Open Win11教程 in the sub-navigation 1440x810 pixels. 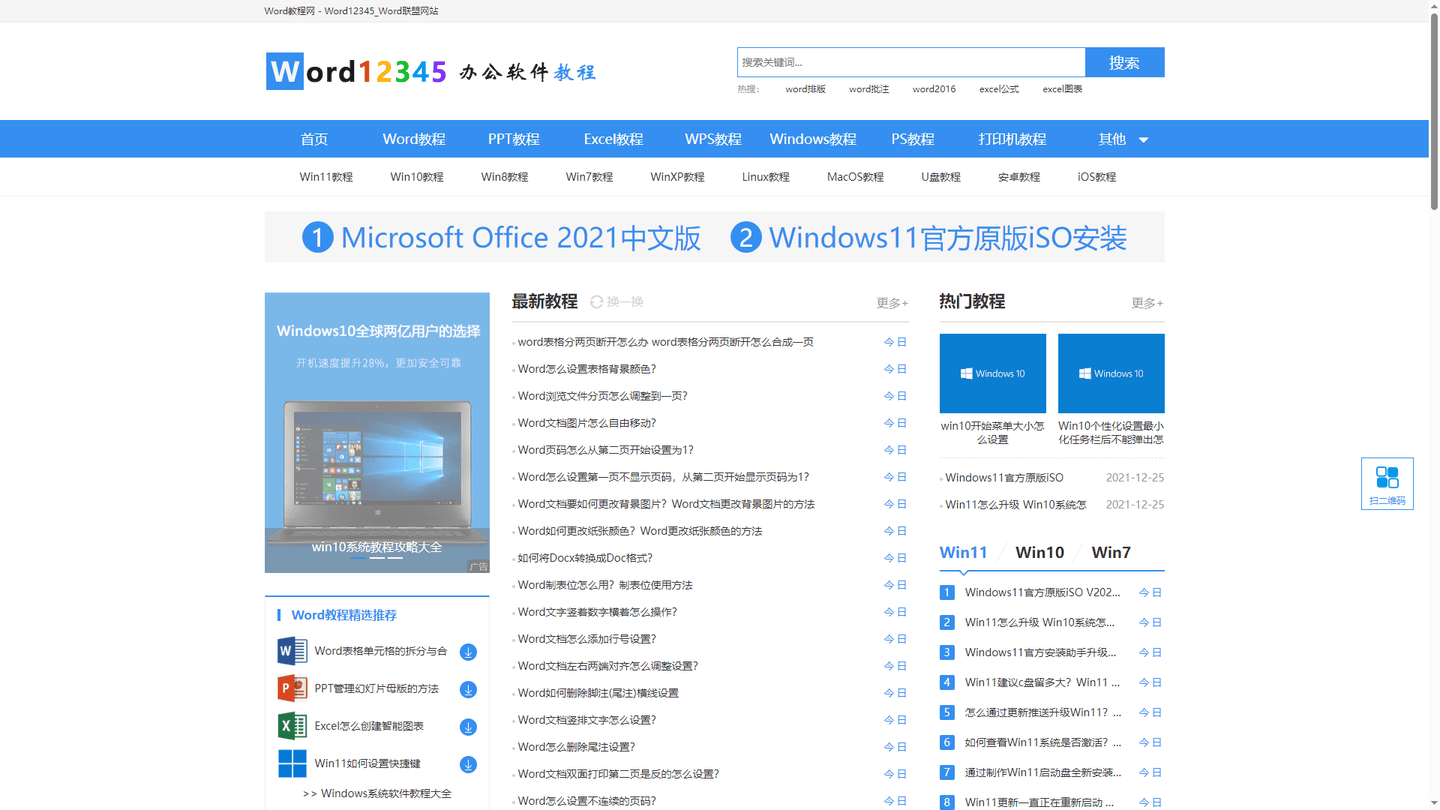326,177
